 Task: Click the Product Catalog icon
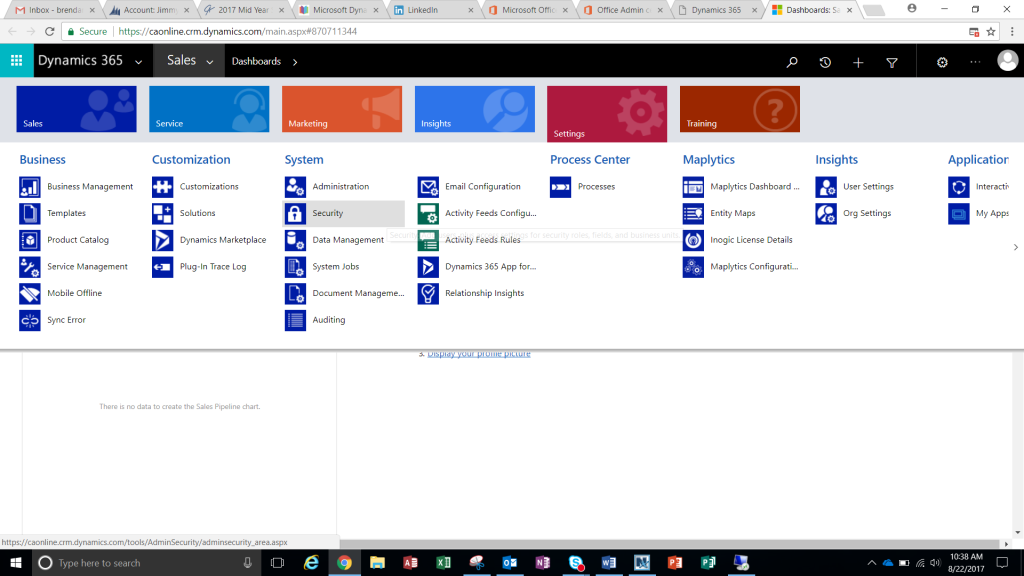coord(29,240)
